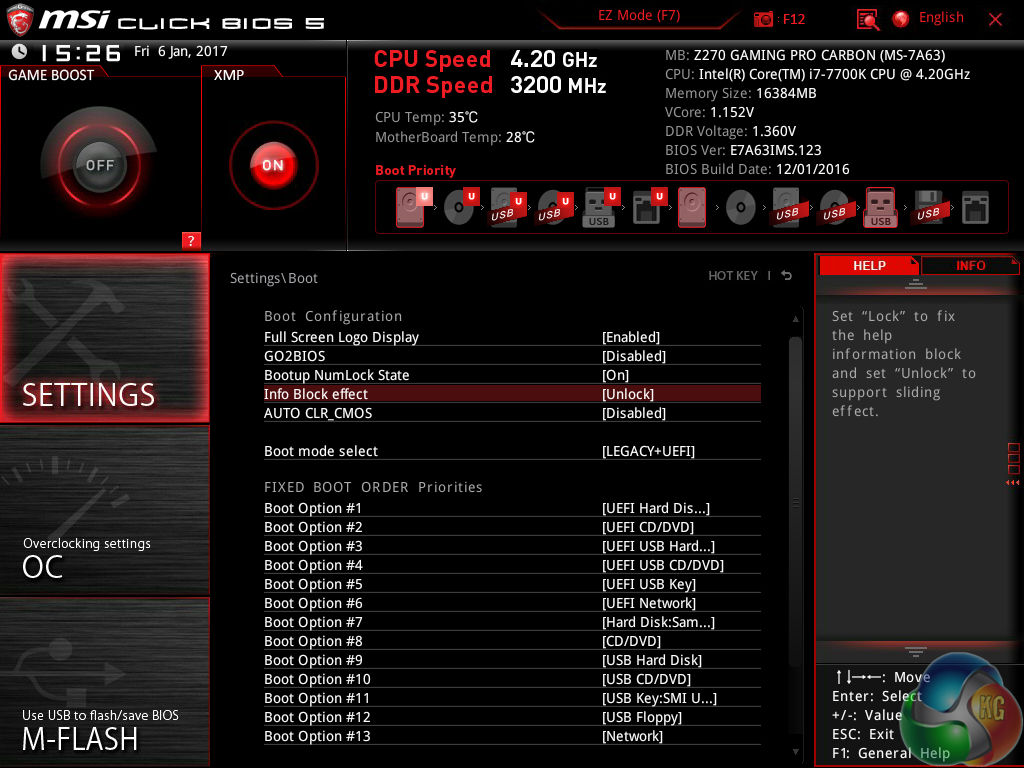Select the first UEFI hard disk boot icon

[411, 209]
